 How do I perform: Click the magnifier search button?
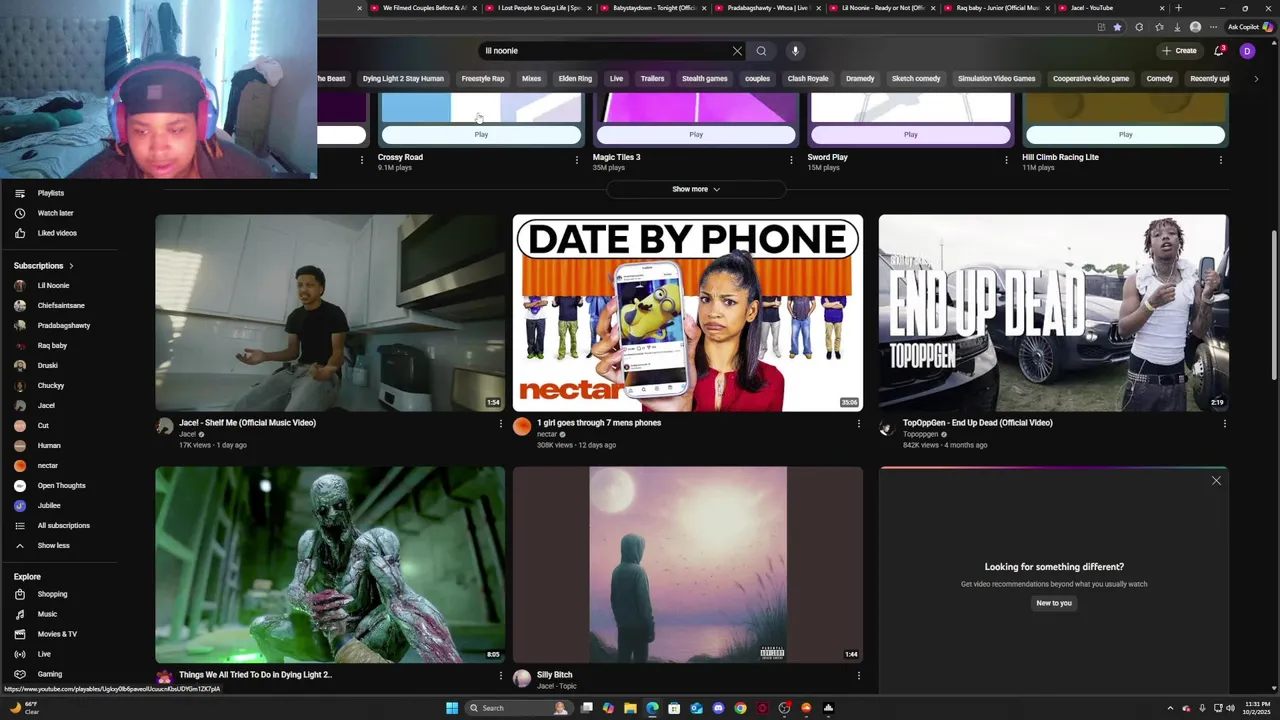(761, 51)
